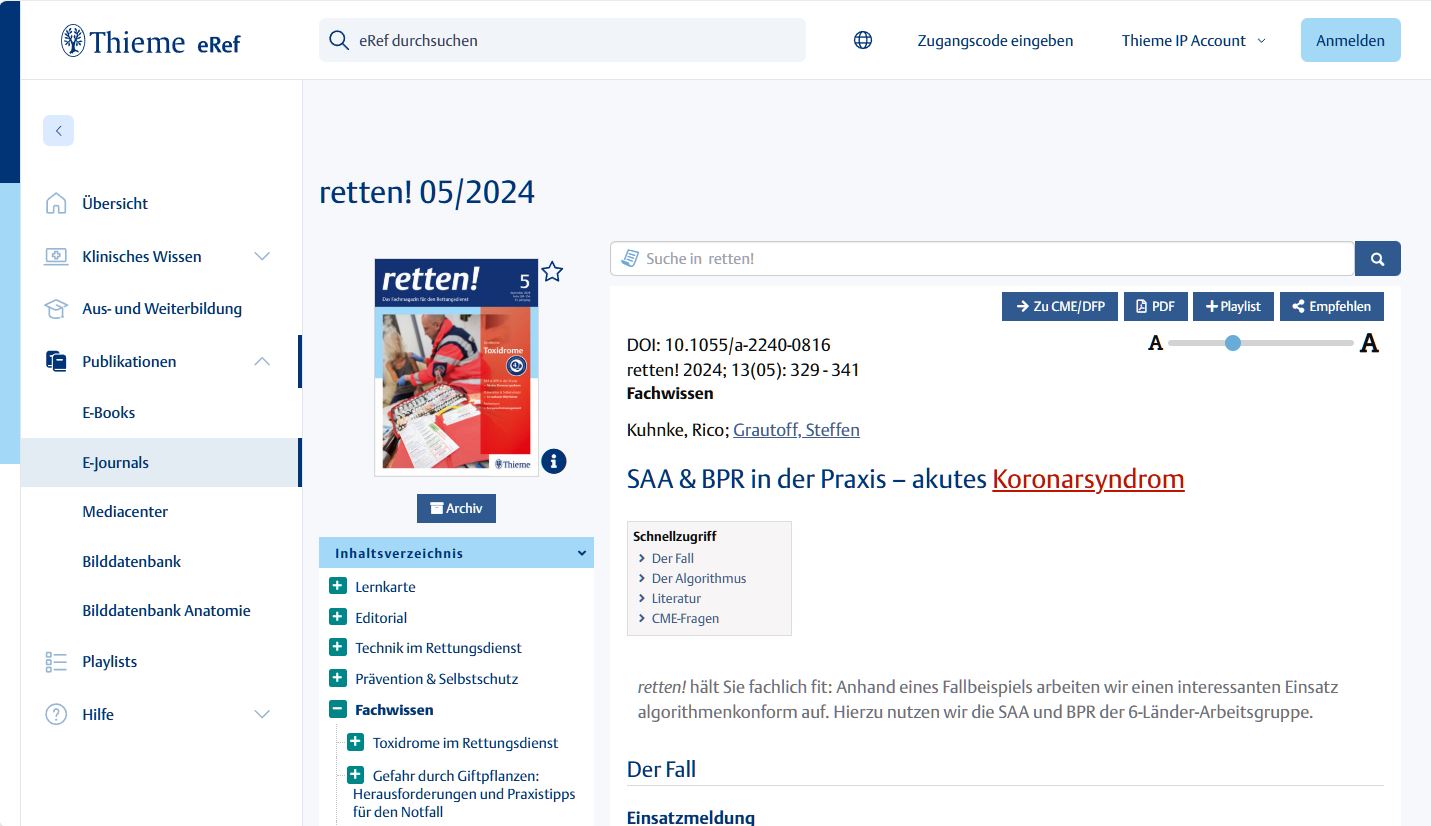Open E-Books in sidebar
Viewport: 1431px width, 826px height.
coord(109,413)
